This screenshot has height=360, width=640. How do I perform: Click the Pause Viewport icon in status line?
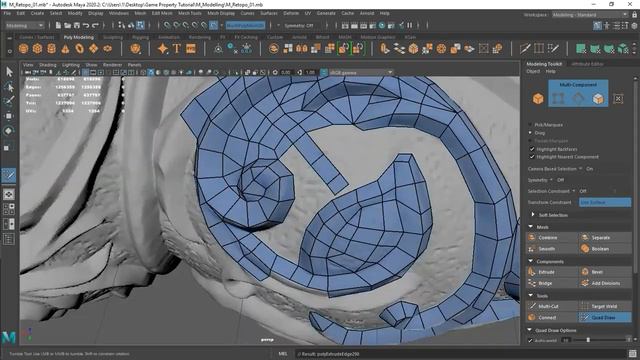409,25
